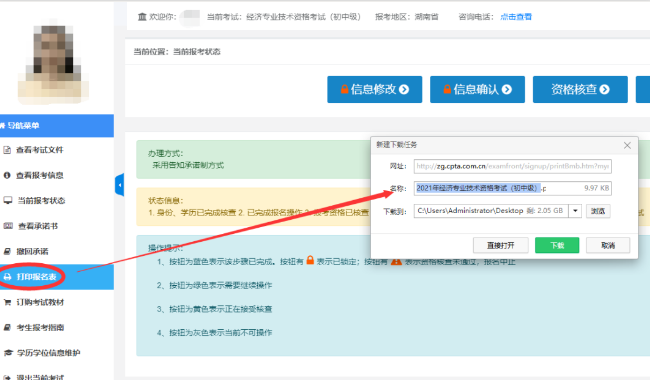Open 查看考试文件 in the sidebar

[x=57, y=150]
